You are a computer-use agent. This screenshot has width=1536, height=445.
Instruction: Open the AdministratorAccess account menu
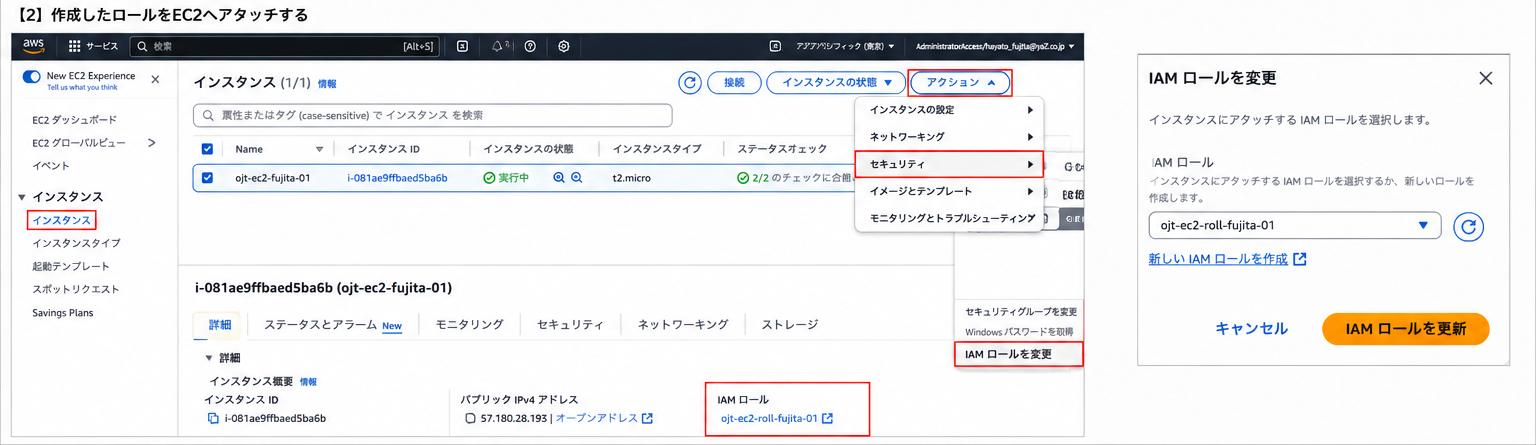(x=994, y=46)
